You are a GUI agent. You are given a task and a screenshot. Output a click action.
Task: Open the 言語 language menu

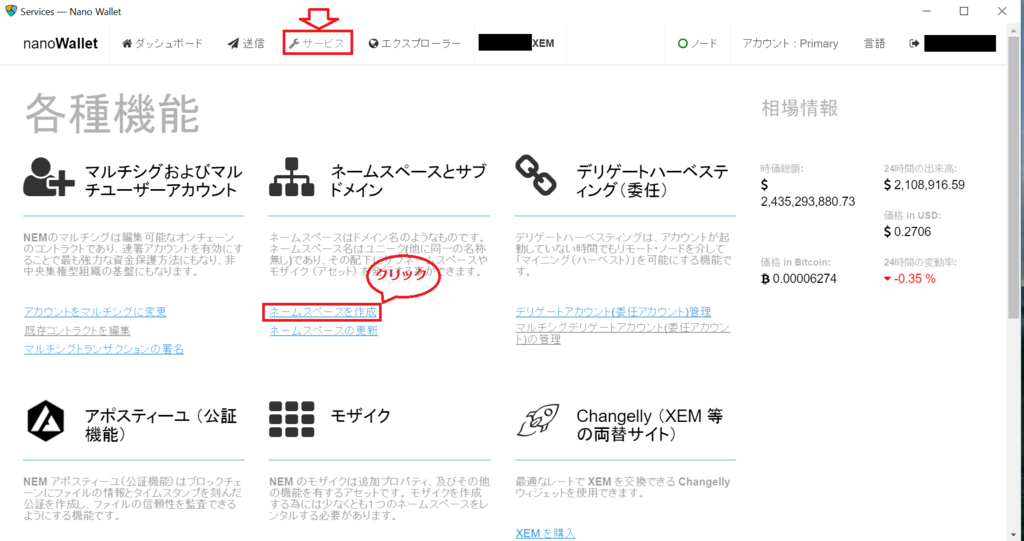point(874,44)
